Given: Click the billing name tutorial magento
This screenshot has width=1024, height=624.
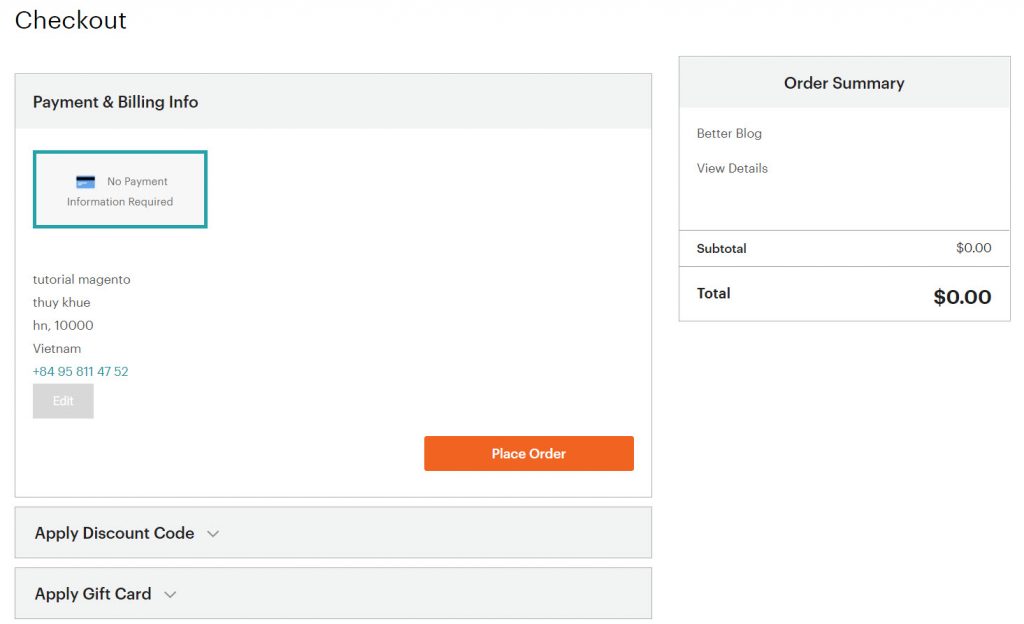Looking at the screenshot, I should [82, 279].
